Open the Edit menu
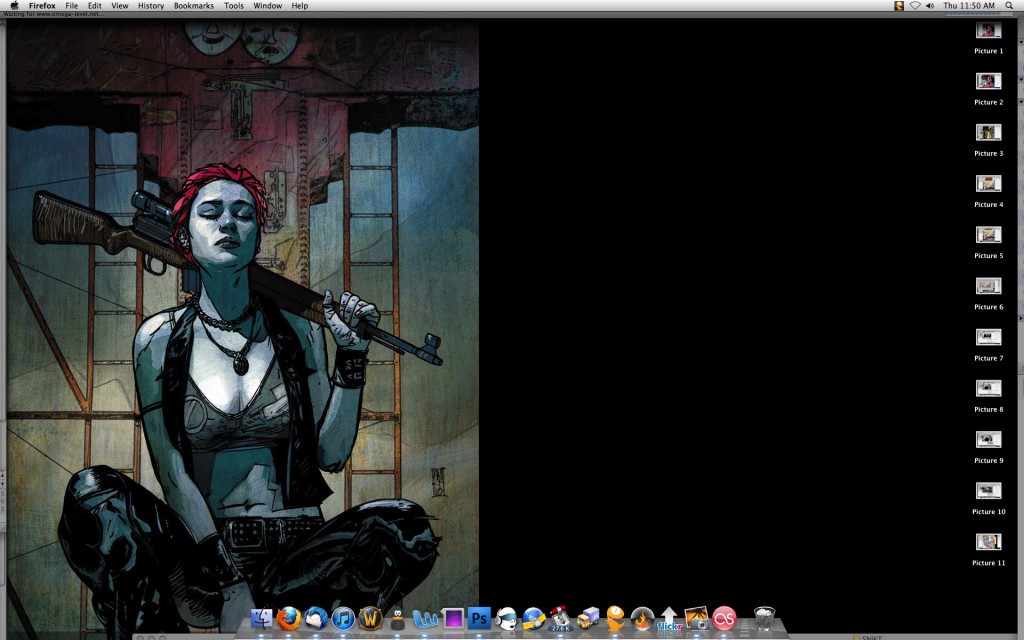This screenshot has height=640, width=1024. 95,5
